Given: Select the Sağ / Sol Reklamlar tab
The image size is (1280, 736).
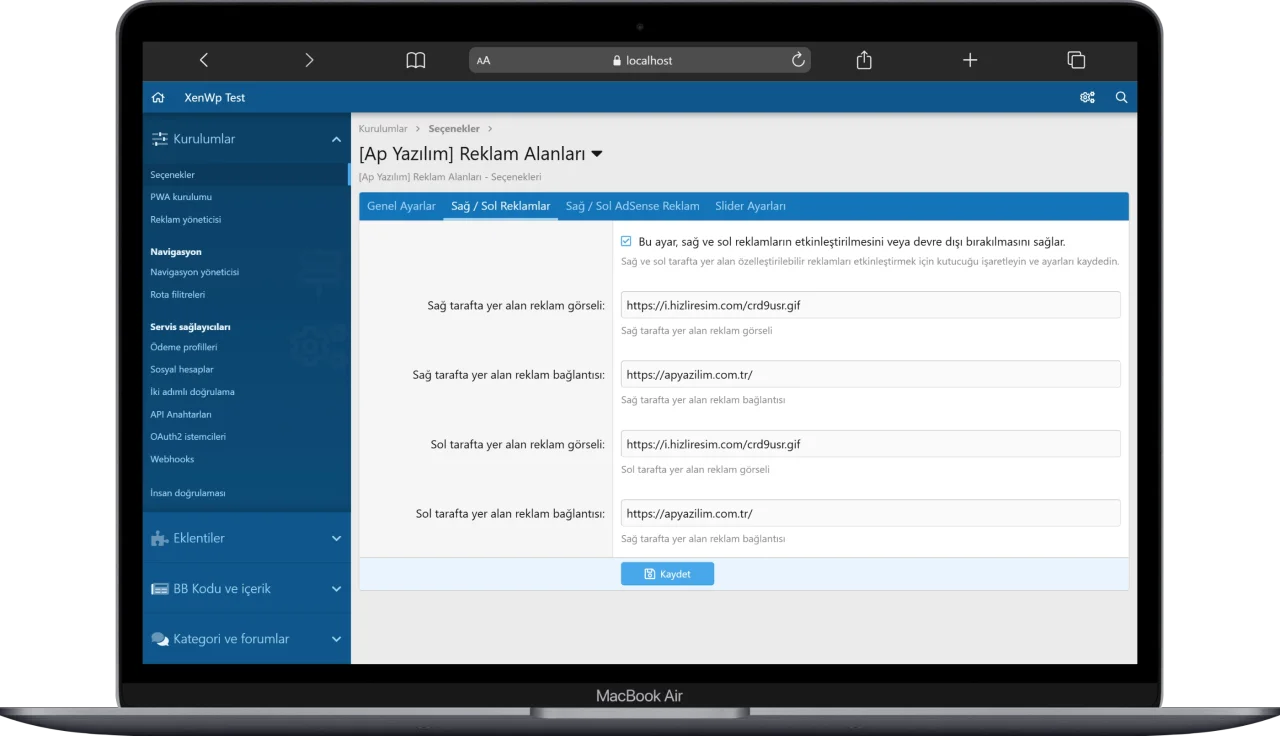Looking at the screenshot, I should (x=501, y=206).
